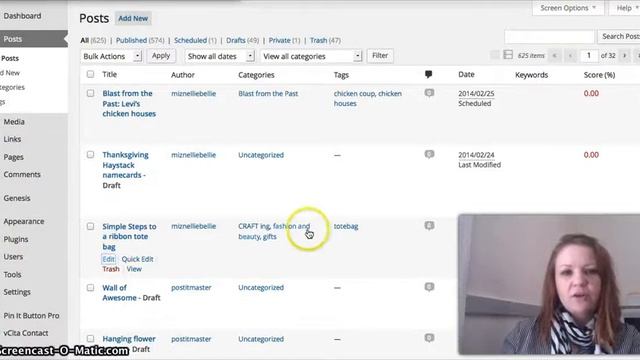Image resolution: width=640 pixels, height=360 pixels.
Task: Open vCita Contact menu
Action: pyautogui.click(x=26, y=333)
